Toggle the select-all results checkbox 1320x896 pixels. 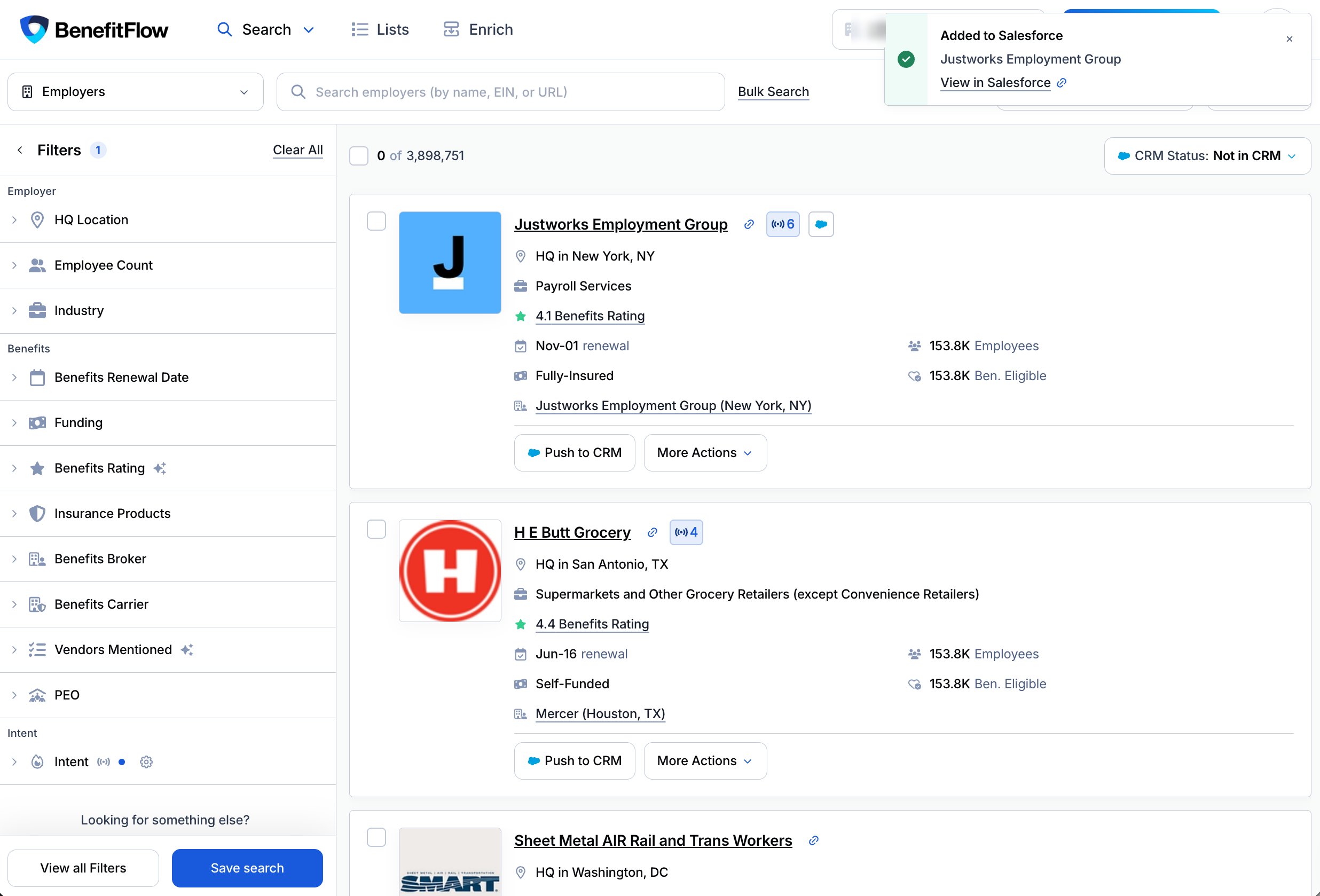358,155
